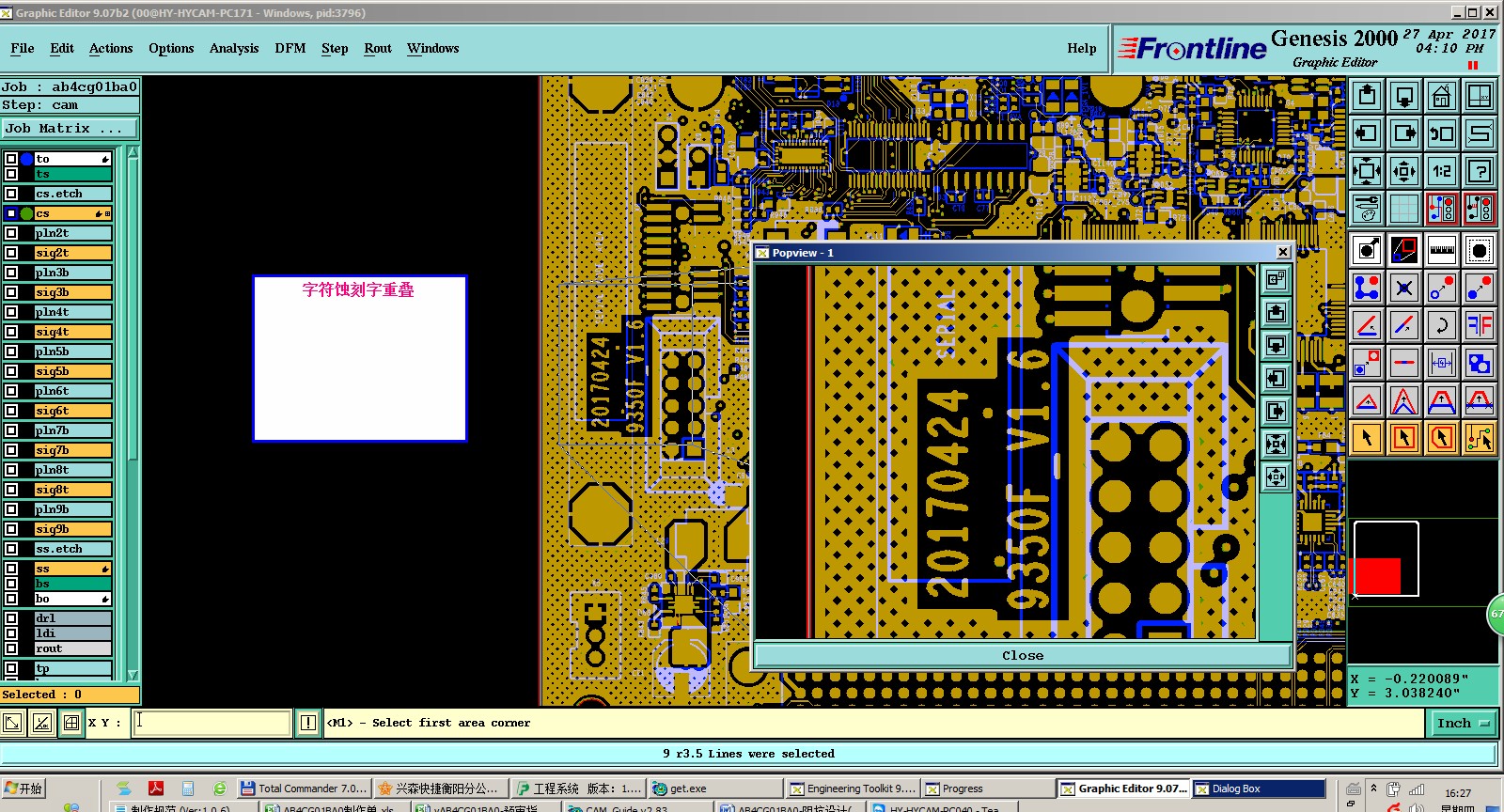1504x812 pixels.
Task: Open the Rout menu
Action: click(x=378, y=48)
